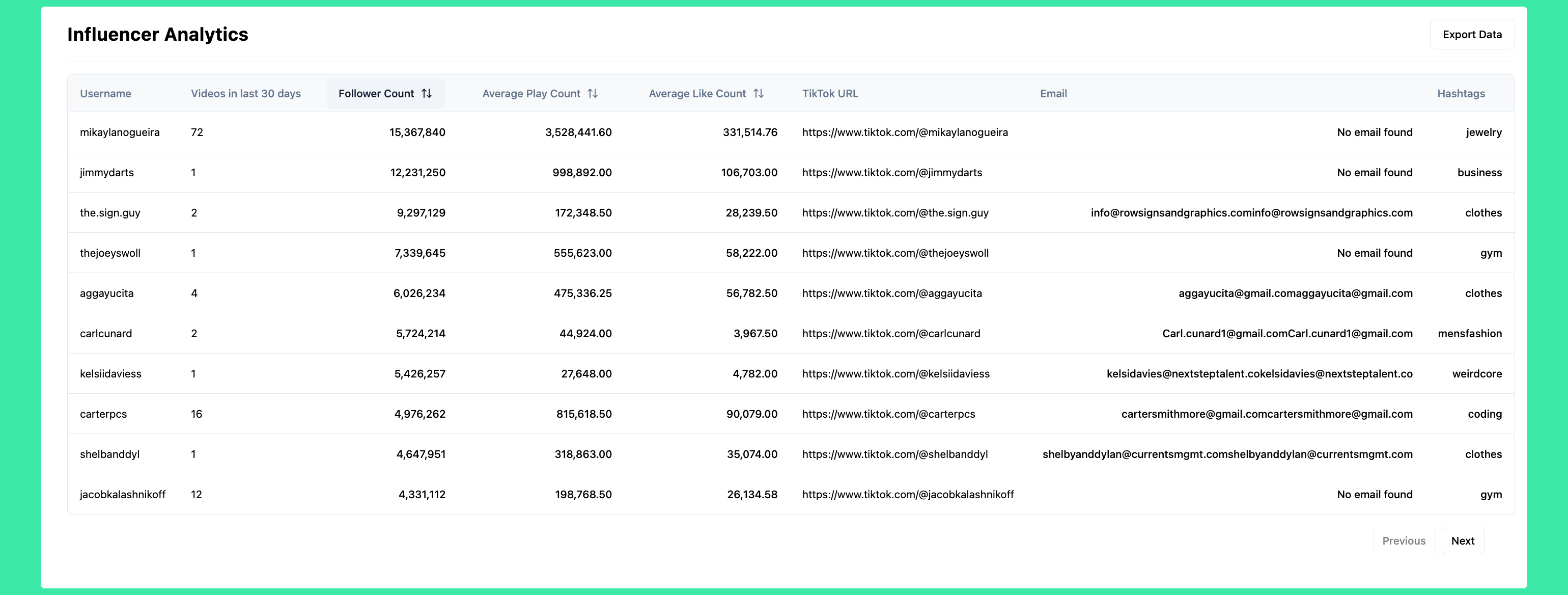Click the Email column header
Screen dimensions: 1568x595
(1053, 93)
